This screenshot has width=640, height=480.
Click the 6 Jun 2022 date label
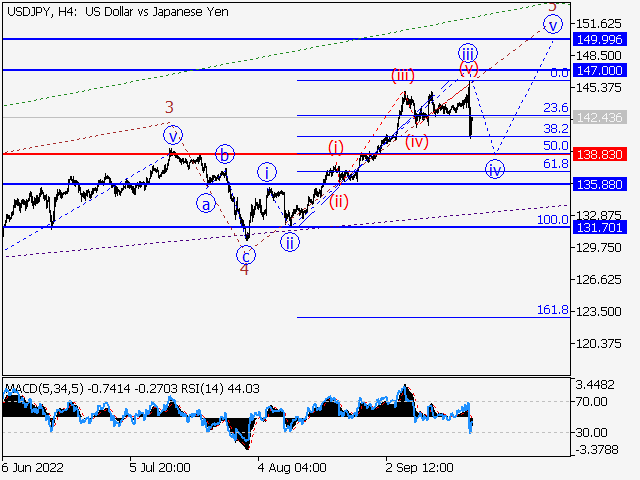coord(32,467)
